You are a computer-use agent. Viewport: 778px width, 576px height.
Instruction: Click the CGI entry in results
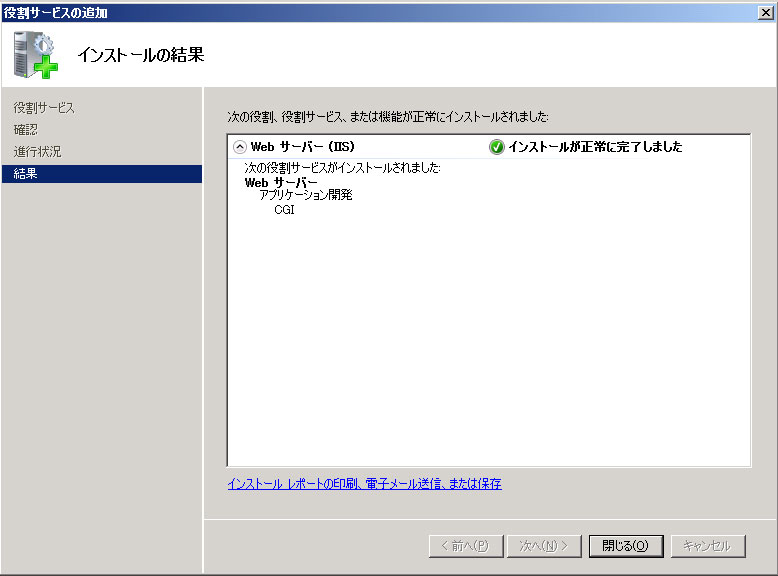click(284, 210)
